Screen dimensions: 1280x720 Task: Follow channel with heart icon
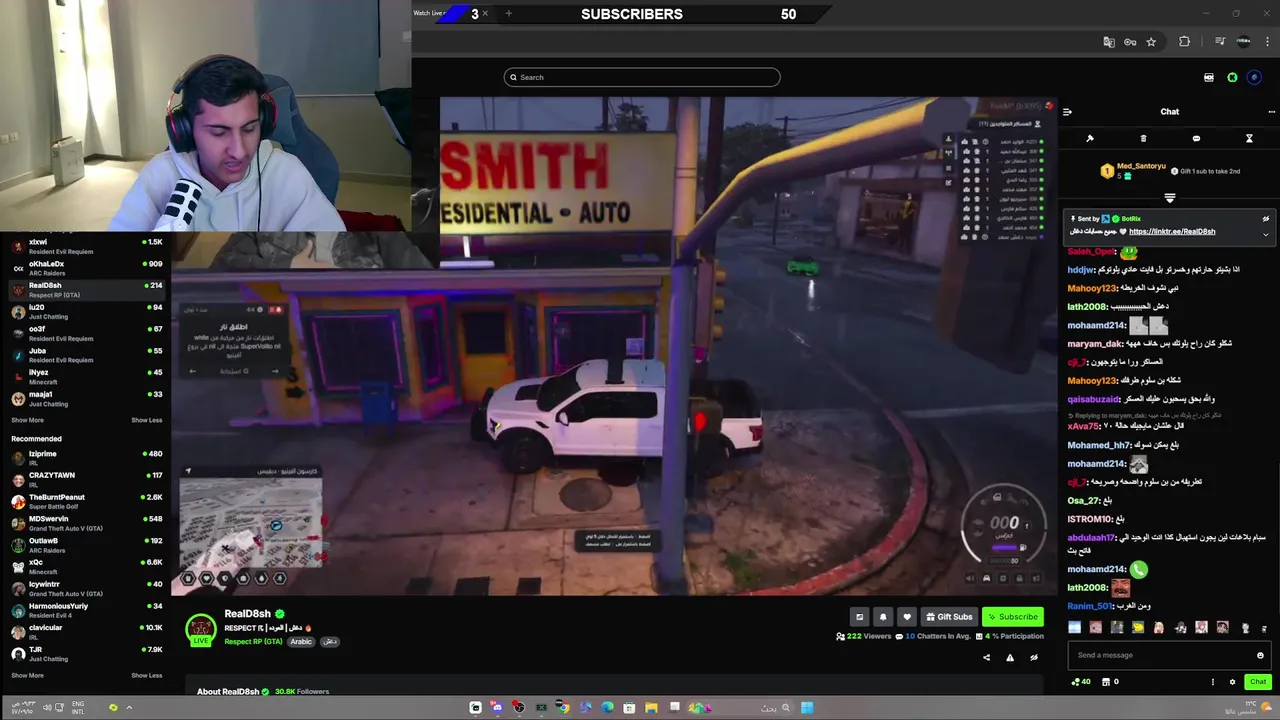pyautogui.click(x=906, y=617)
